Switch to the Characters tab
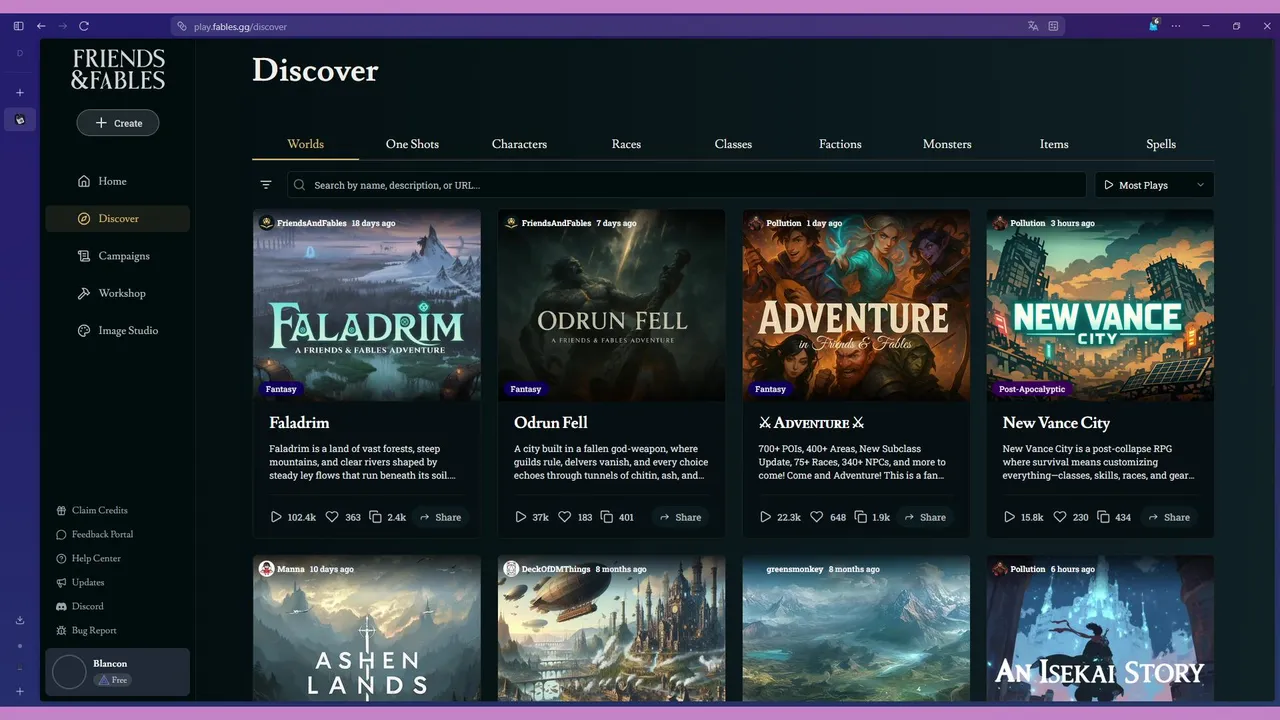The height and width of the screenshot is (720, 1280). [x=519, y=144]
